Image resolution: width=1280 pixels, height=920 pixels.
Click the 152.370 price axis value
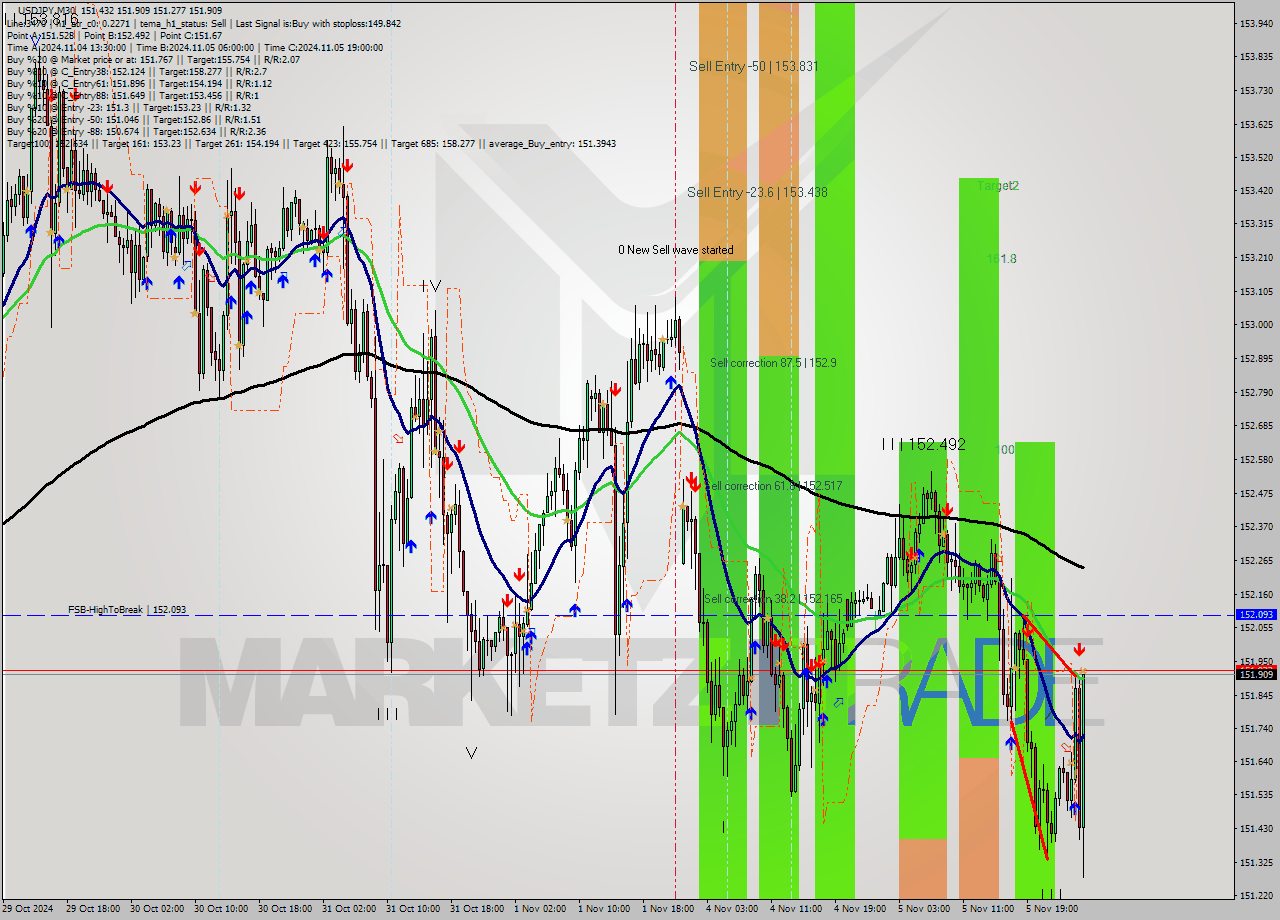pyautogui.click(x=1256, y=526)
